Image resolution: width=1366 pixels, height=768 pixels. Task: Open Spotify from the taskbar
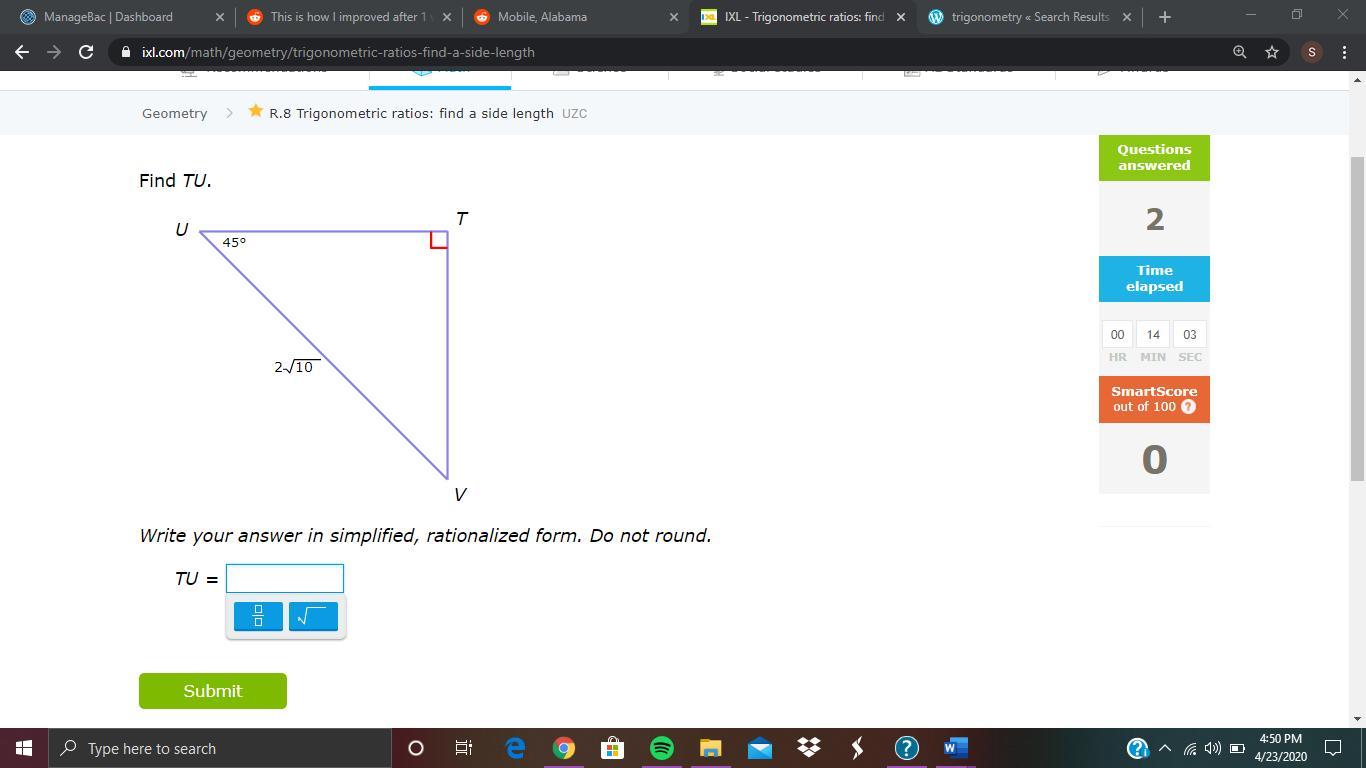point(662,748)
